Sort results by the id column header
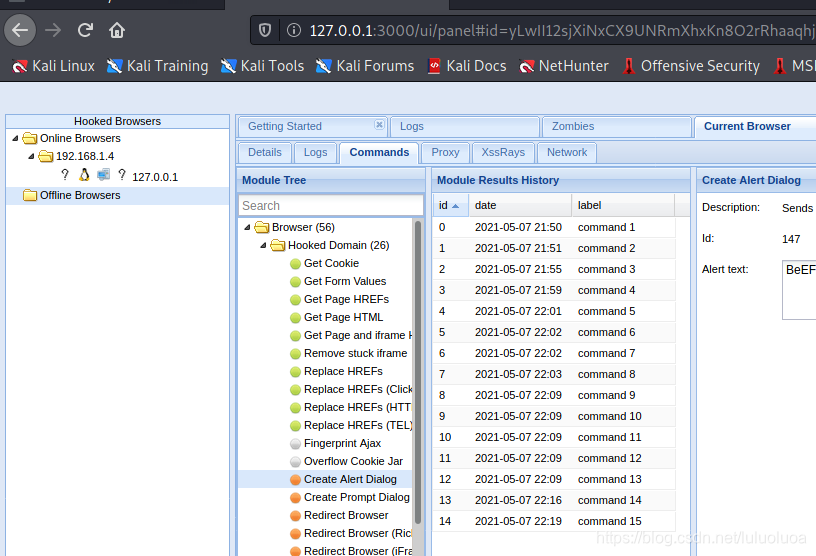 [x=450, y=206]
